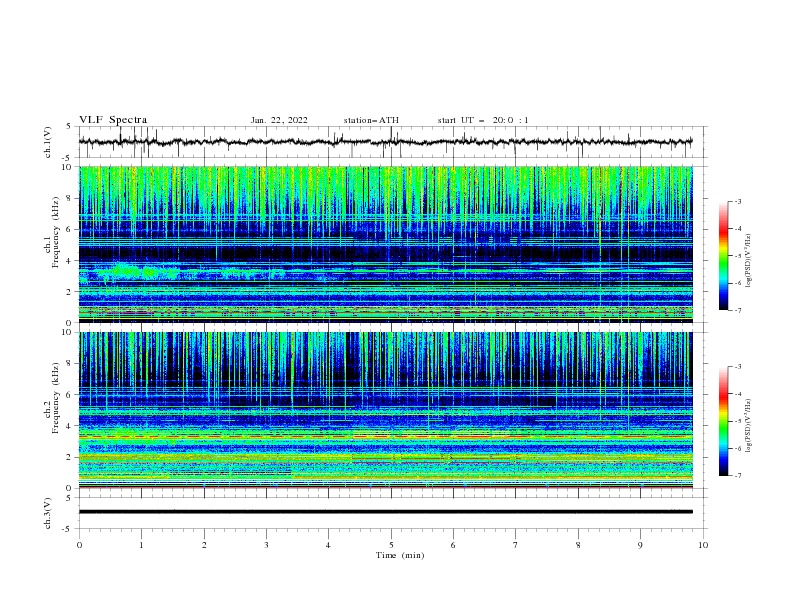
Task: Click the "7" tick on time axis
Action: [x=516, y=545]
